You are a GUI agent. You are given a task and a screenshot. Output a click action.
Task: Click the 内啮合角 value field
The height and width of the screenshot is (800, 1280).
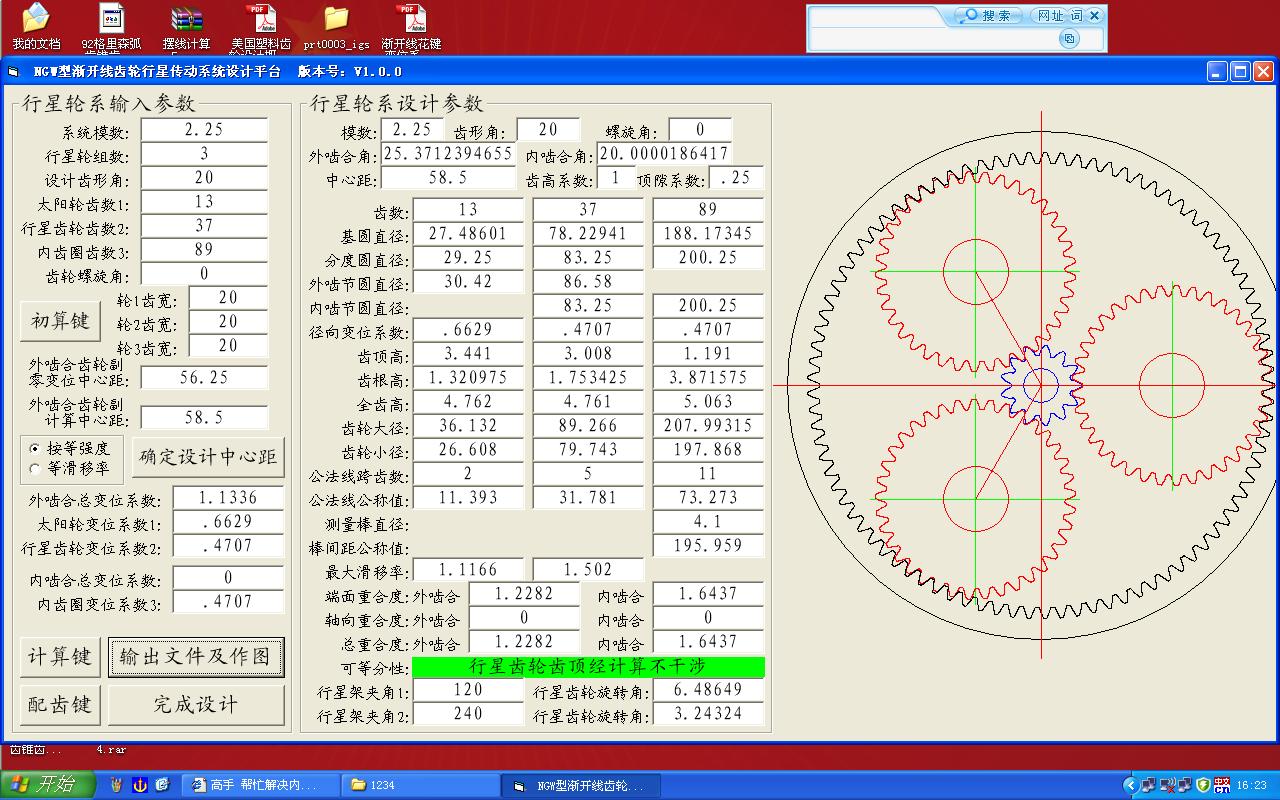click(664, 154)
